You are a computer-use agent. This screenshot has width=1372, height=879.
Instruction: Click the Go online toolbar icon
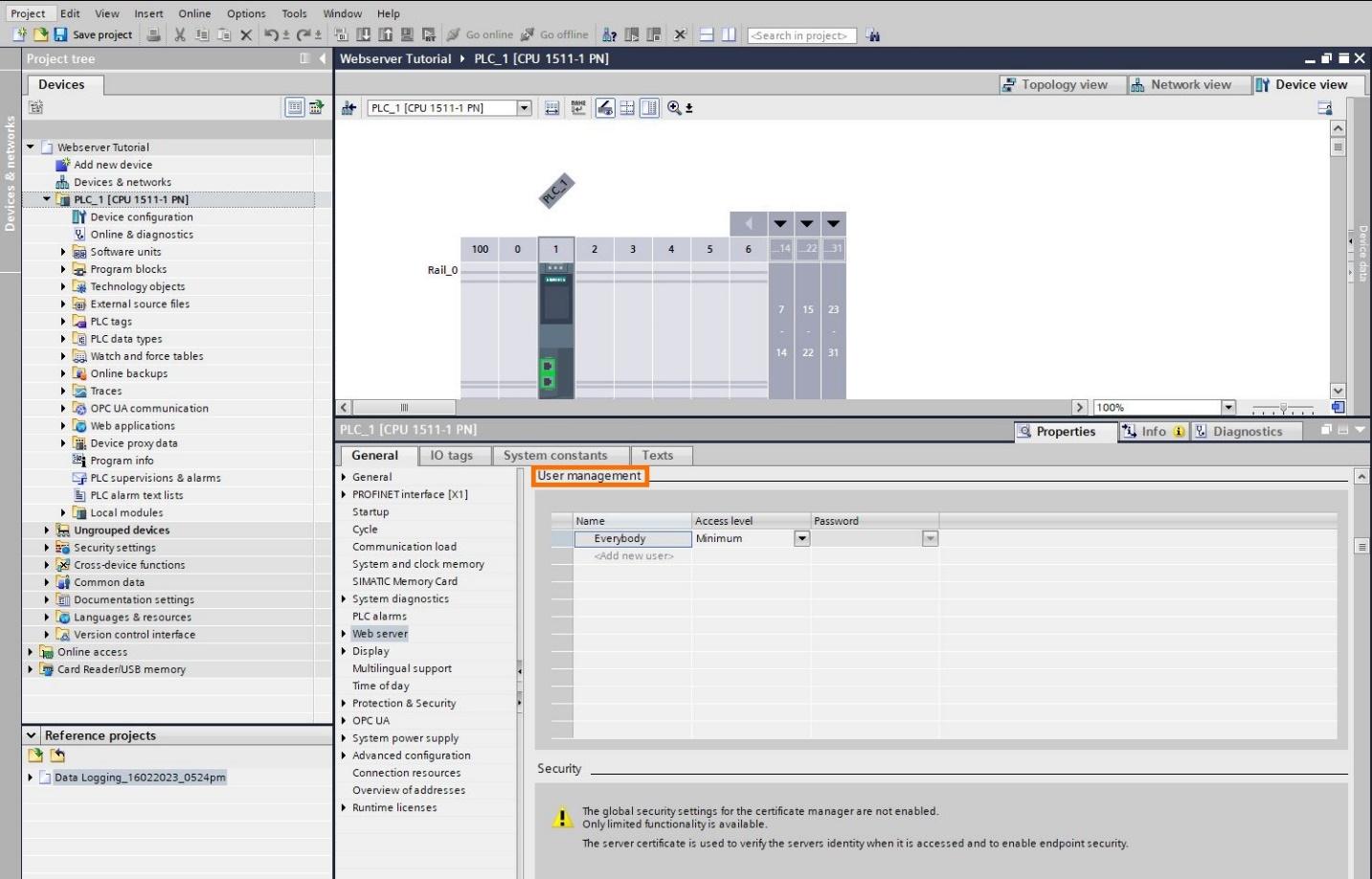[x=455, y=35]
